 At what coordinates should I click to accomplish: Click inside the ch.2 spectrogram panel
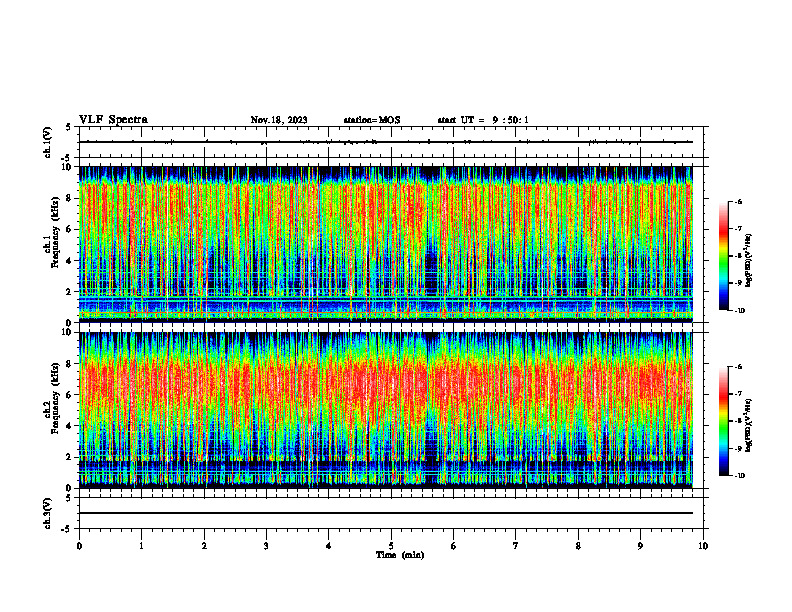click(386, 410)
